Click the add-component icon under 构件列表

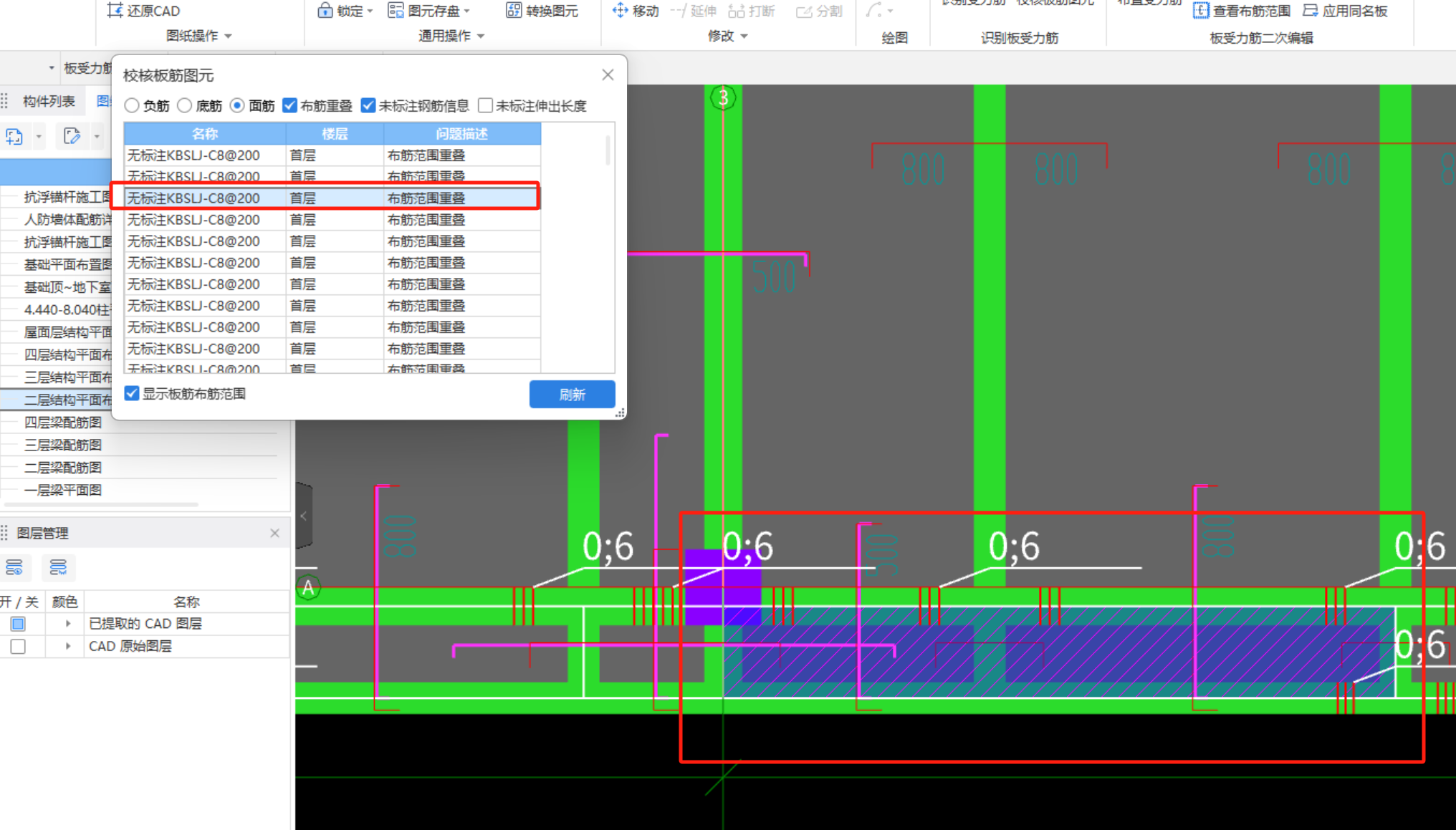point(14,136)
